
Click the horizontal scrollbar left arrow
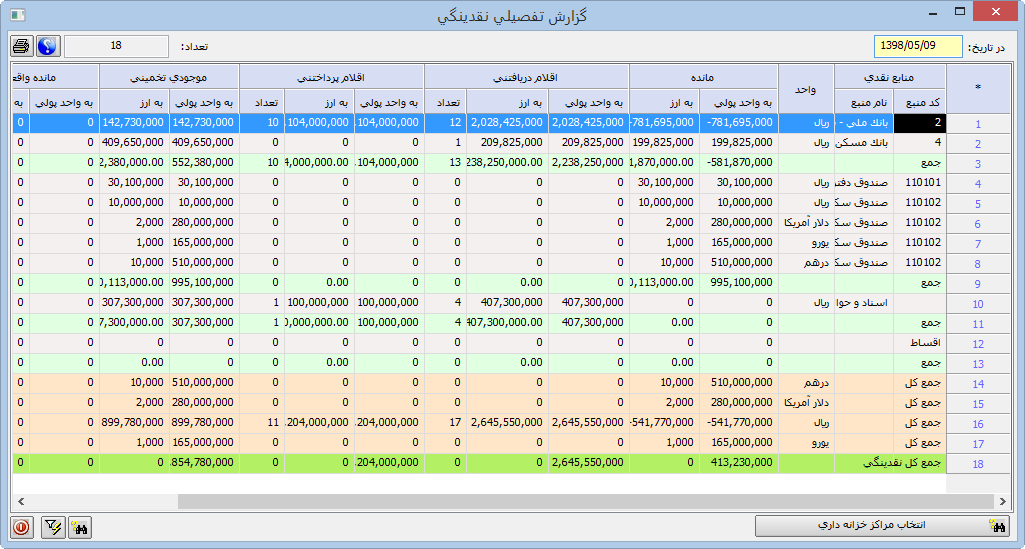19,501
